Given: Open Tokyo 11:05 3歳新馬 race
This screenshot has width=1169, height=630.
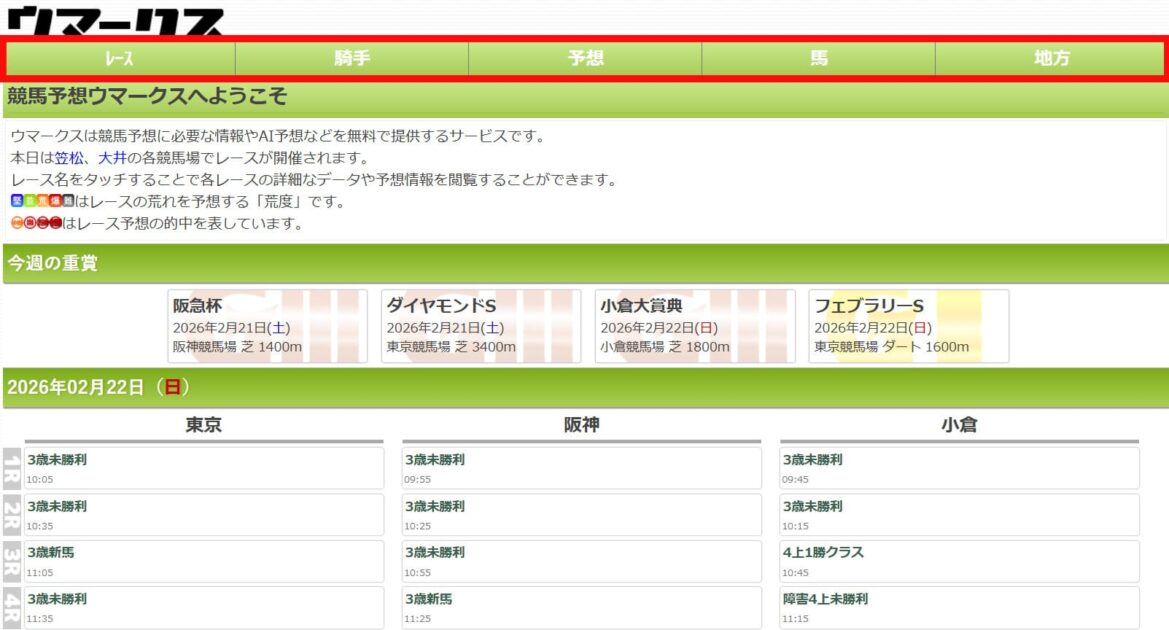Looking at the screenshot, I should point(204,561).
